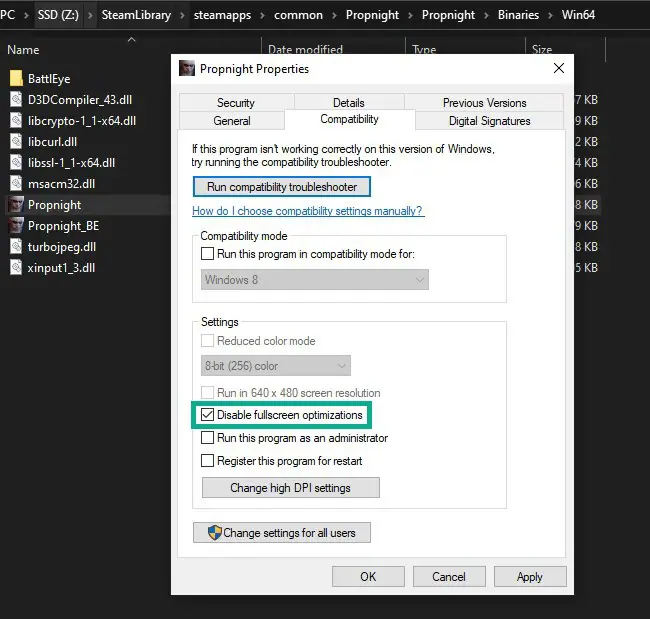Click Change settings for all users button
This screenshot has width=650, height=619.
(x=282, y=533)
